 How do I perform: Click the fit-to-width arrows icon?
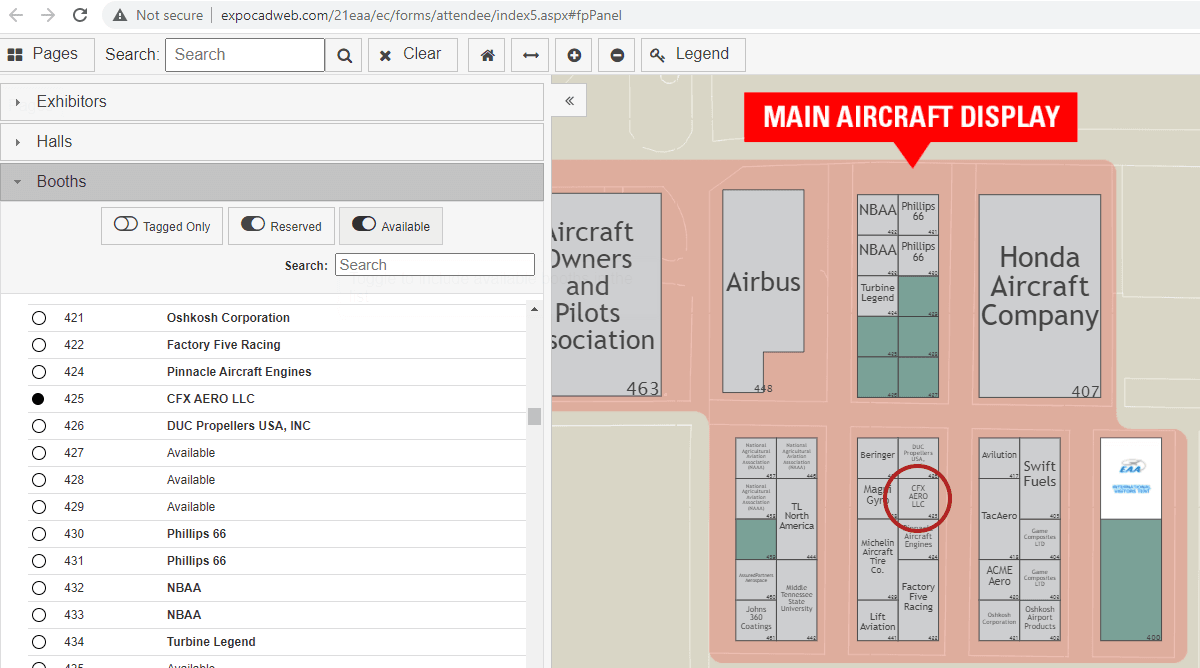coord(530,55)
